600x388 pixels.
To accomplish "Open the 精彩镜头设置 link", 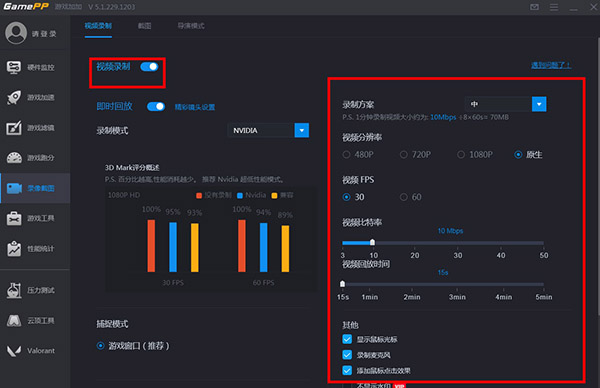I will [195, 107].
